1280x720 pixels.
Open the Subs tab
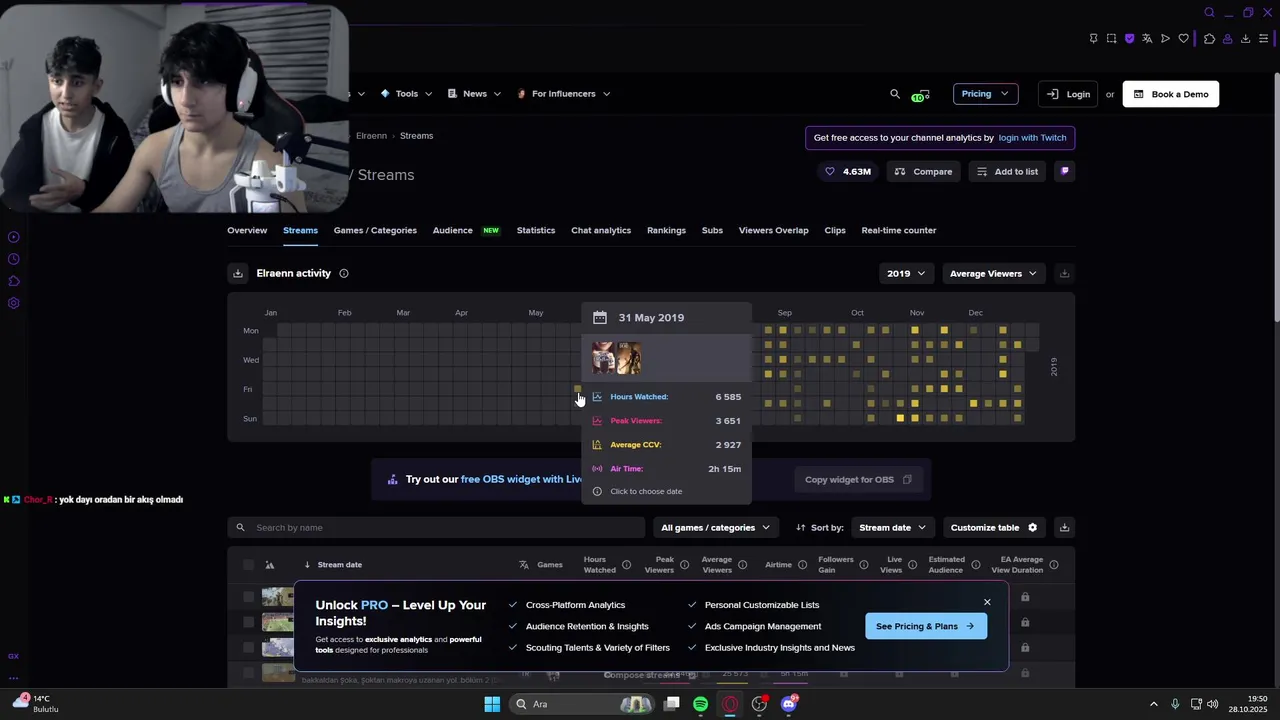[x=712, y=230]
